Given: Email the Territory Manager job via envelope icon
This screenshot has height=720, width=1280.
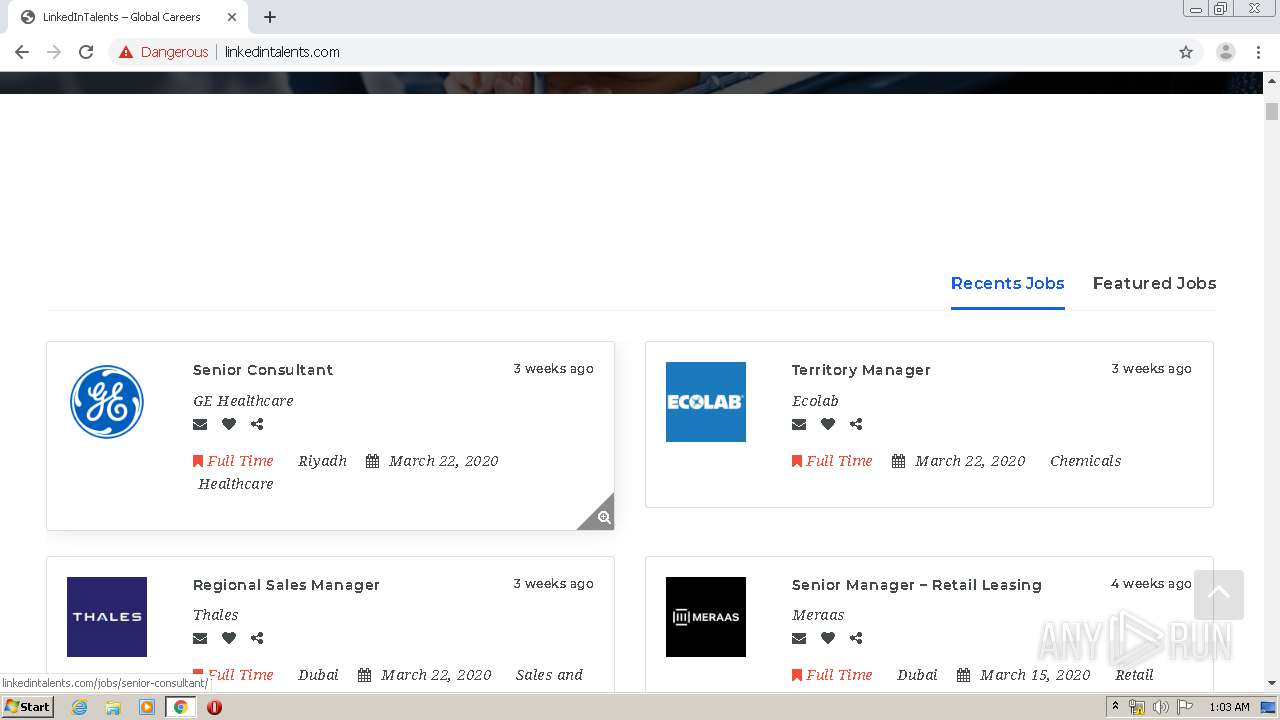Looking at the screenshot, I should click(x=799, y=424).
